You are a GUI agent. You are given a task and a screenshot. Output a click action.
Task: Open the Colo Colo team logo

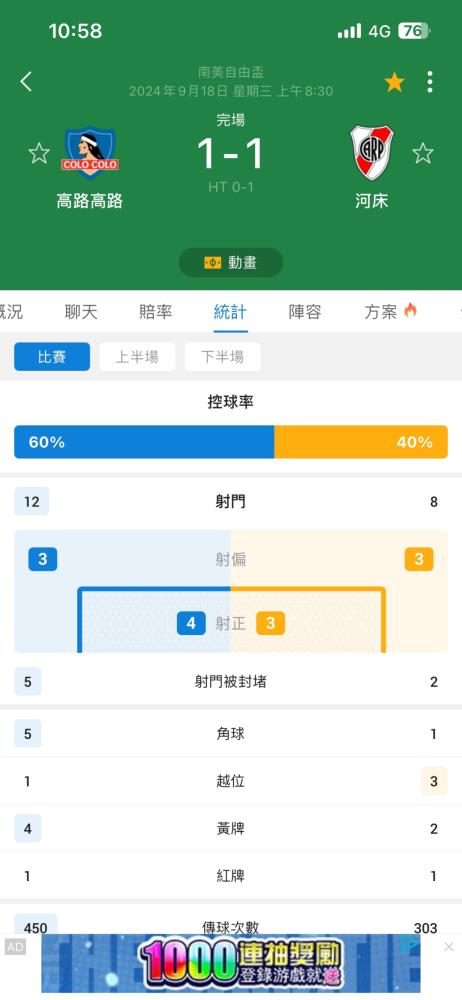(x=90, y=153)
